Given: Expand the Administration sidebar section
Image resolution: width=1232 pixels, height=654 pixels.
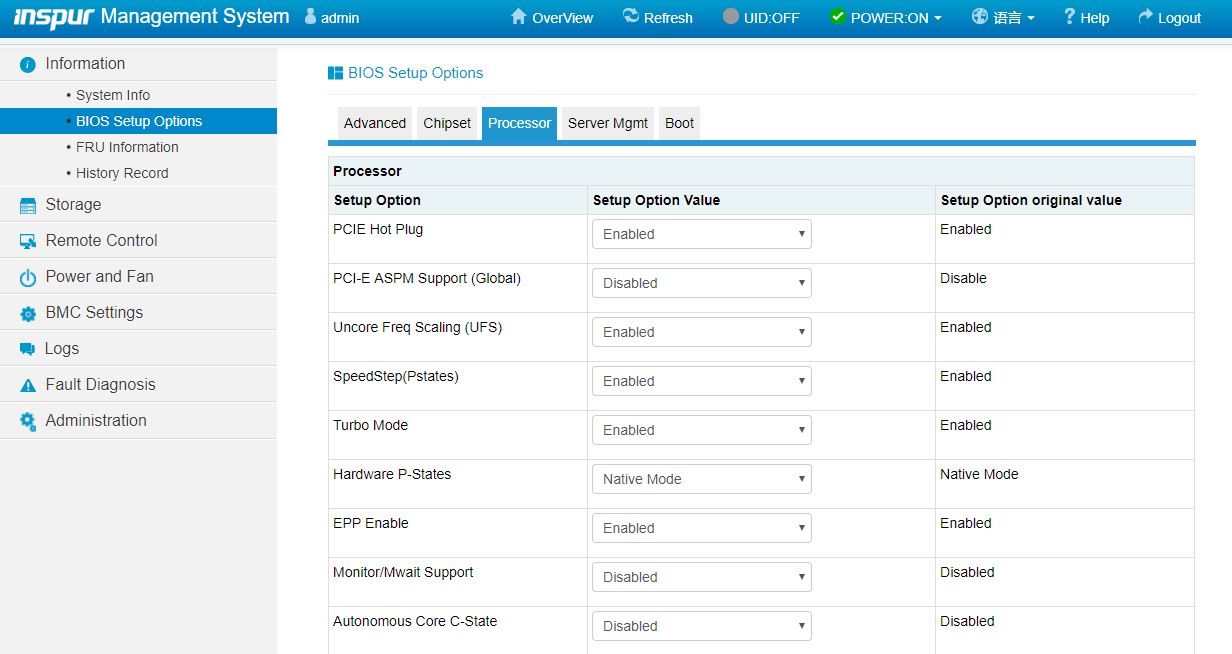Looking at the screenshot, I should click(138, 420).
